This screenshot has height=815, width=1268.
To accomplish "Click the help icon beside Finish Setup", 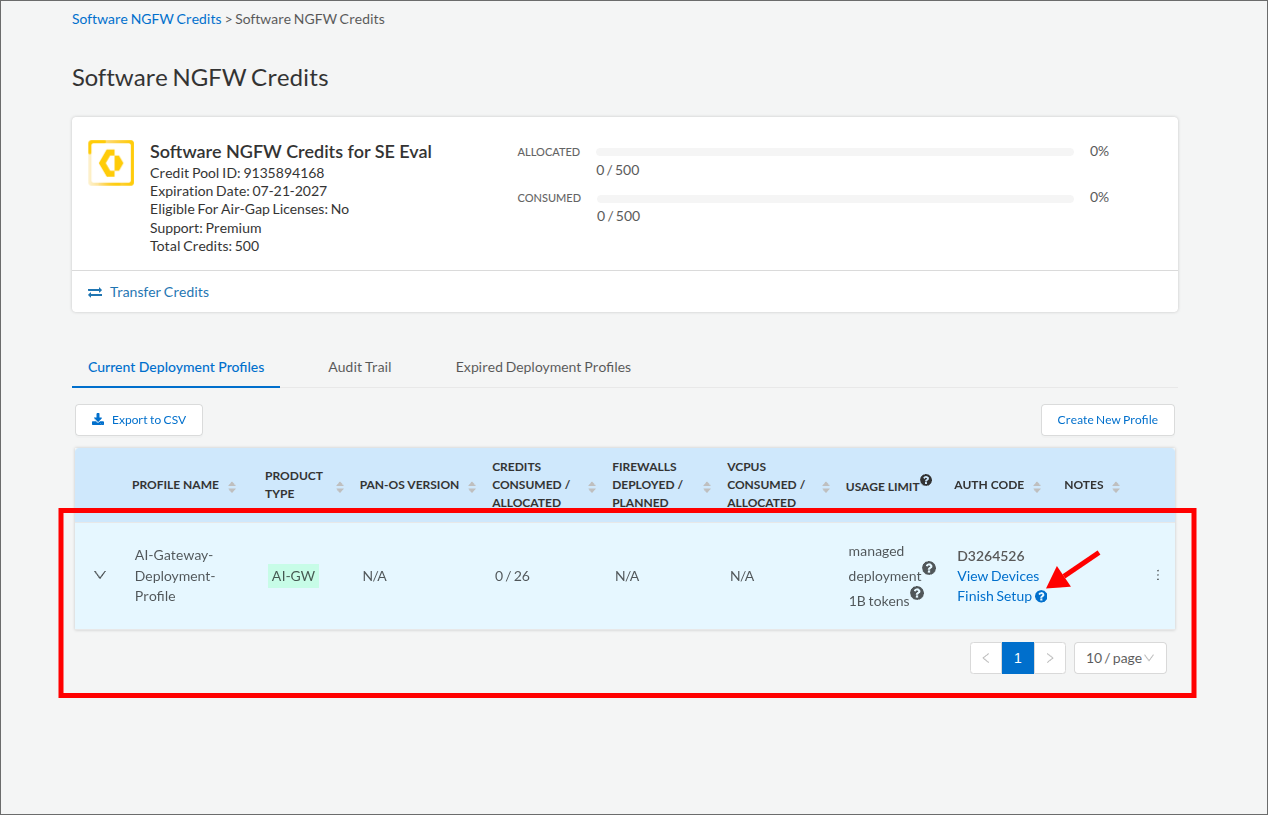I will tap(1041, 597).
